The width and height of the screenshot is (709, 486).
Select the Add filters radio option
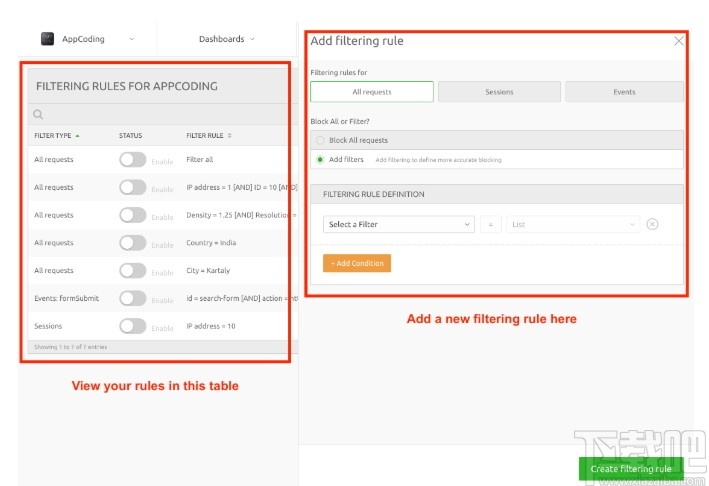320,159
